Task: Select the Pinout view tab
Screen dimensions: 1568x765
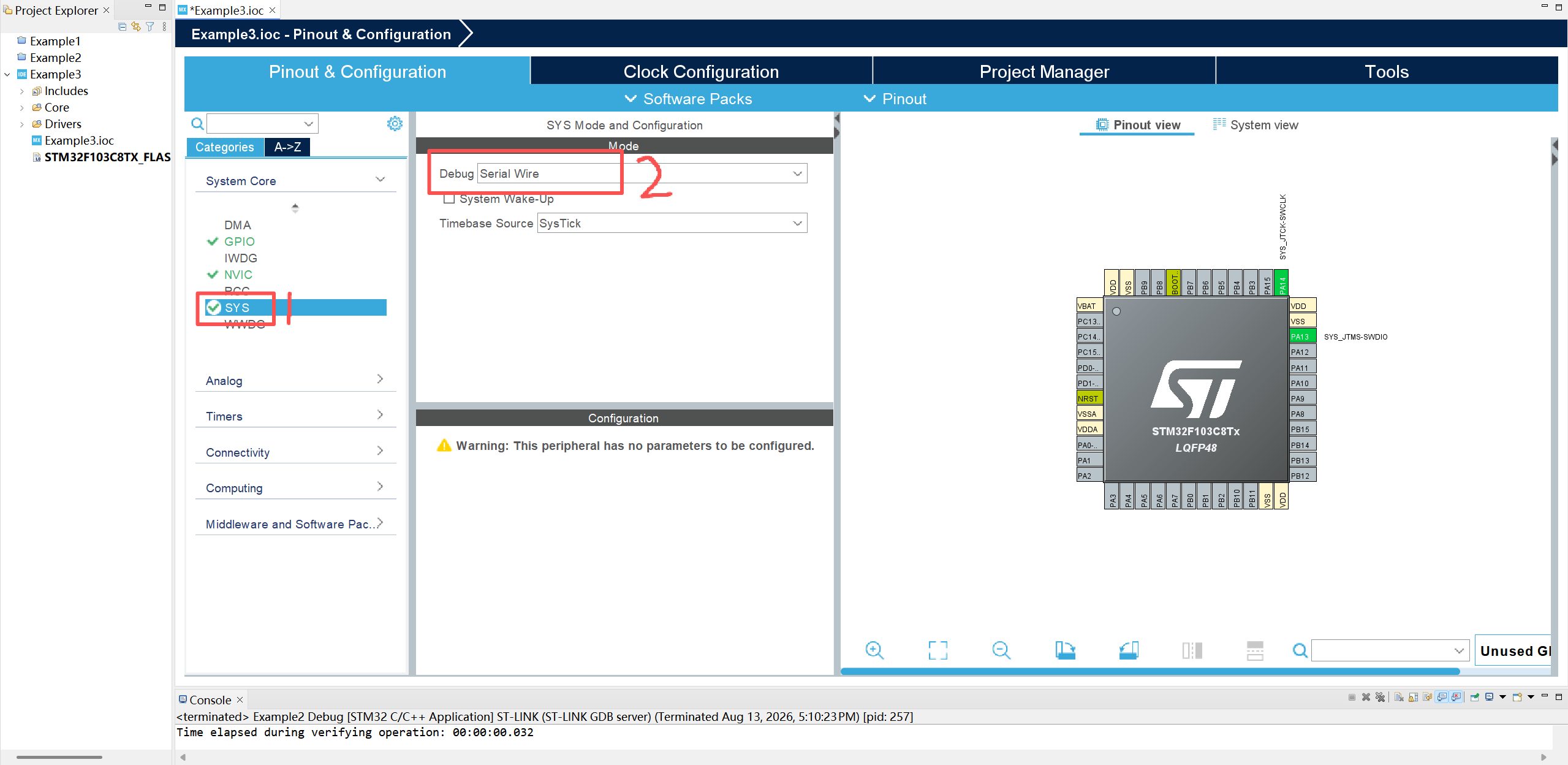Action: [x=1137, y=125]
